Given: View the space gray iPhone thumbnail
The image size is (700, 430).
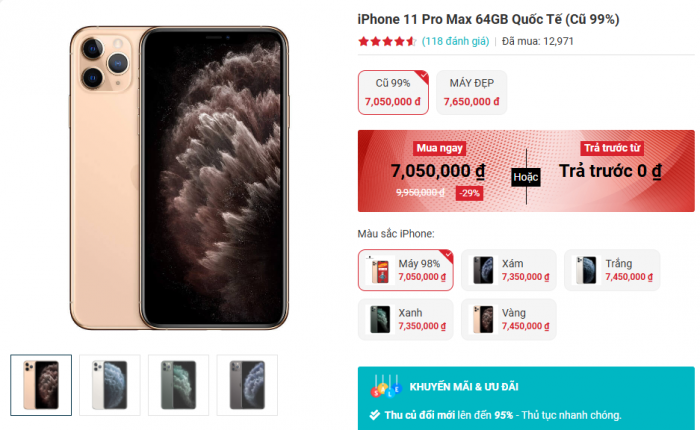Looking at the screenshot, I should coord(247,385).
